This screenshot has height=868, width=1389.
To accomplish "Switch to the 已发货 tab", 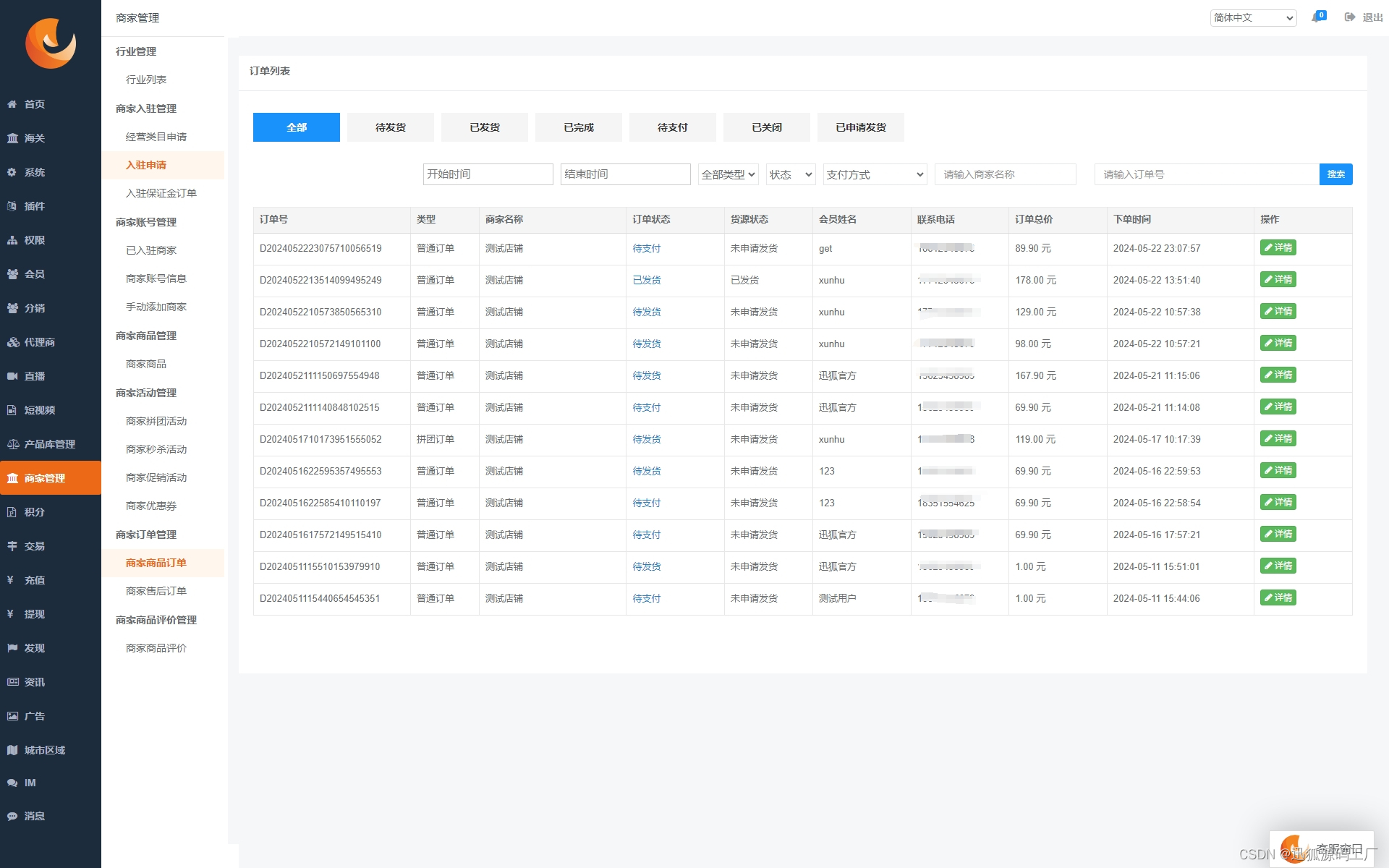I will (485, 127).
